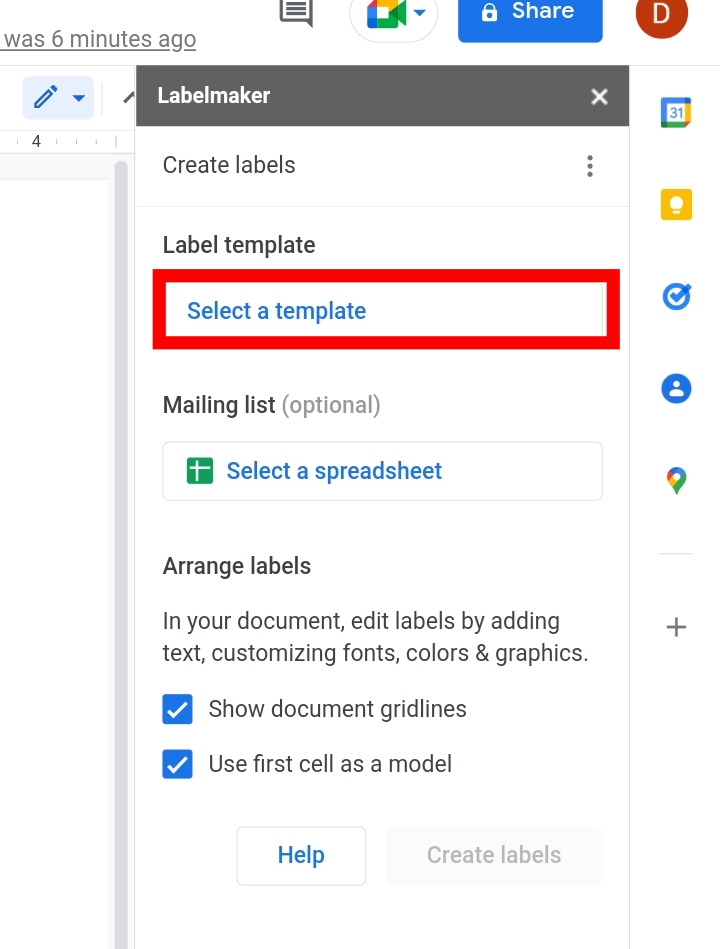
Task: Open Google Tasks checkmark icon
Action: (676, 297)
